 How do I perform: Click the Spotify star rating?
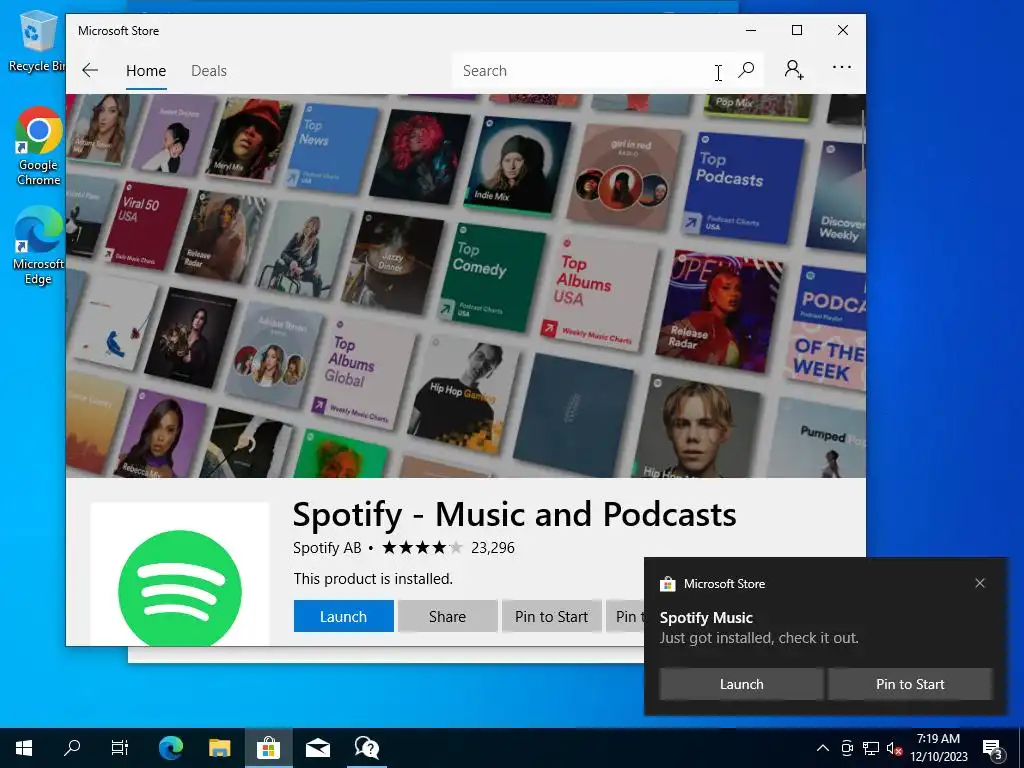click(423, 547)
